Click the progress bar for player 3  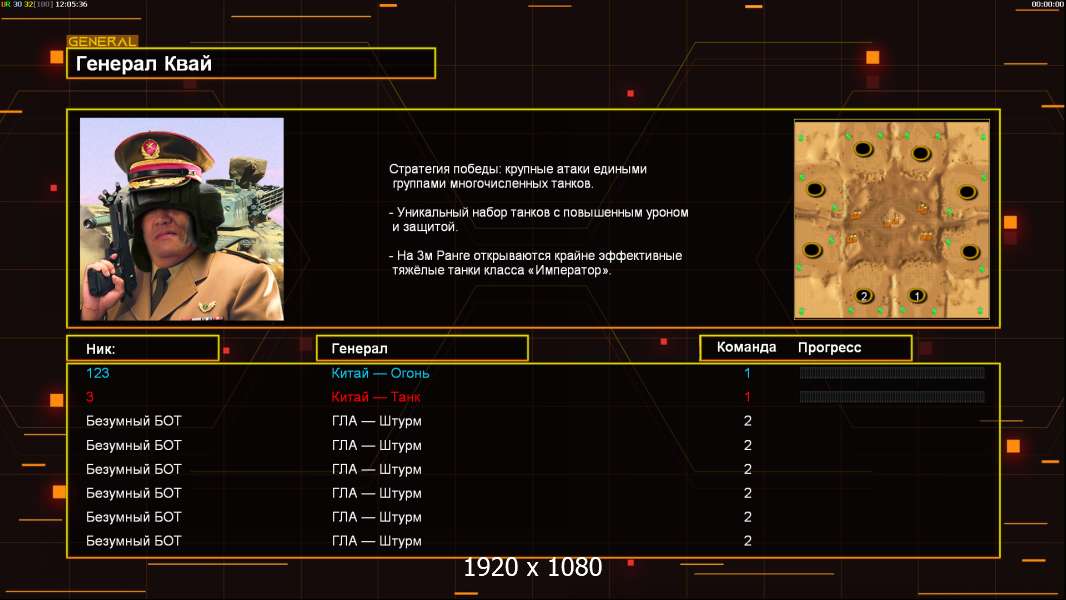point(892,396)
